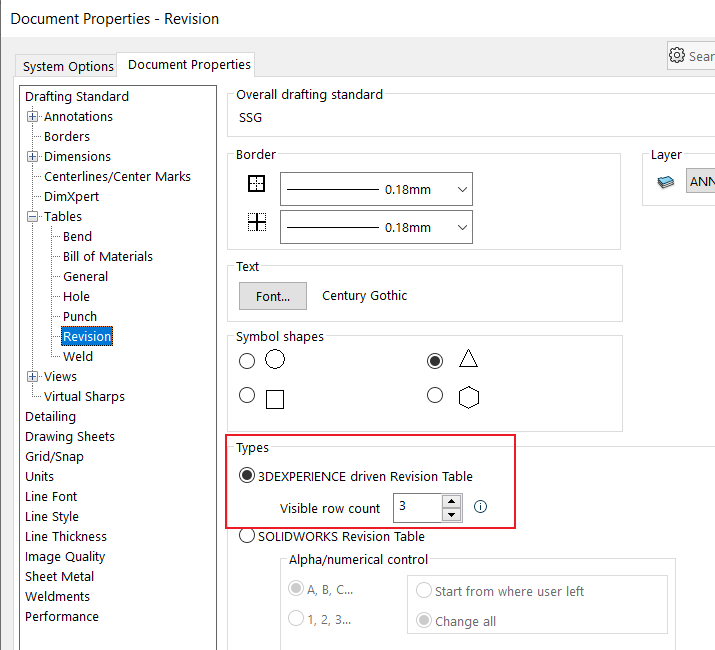Click the search gear icon

tap(677, 55)
